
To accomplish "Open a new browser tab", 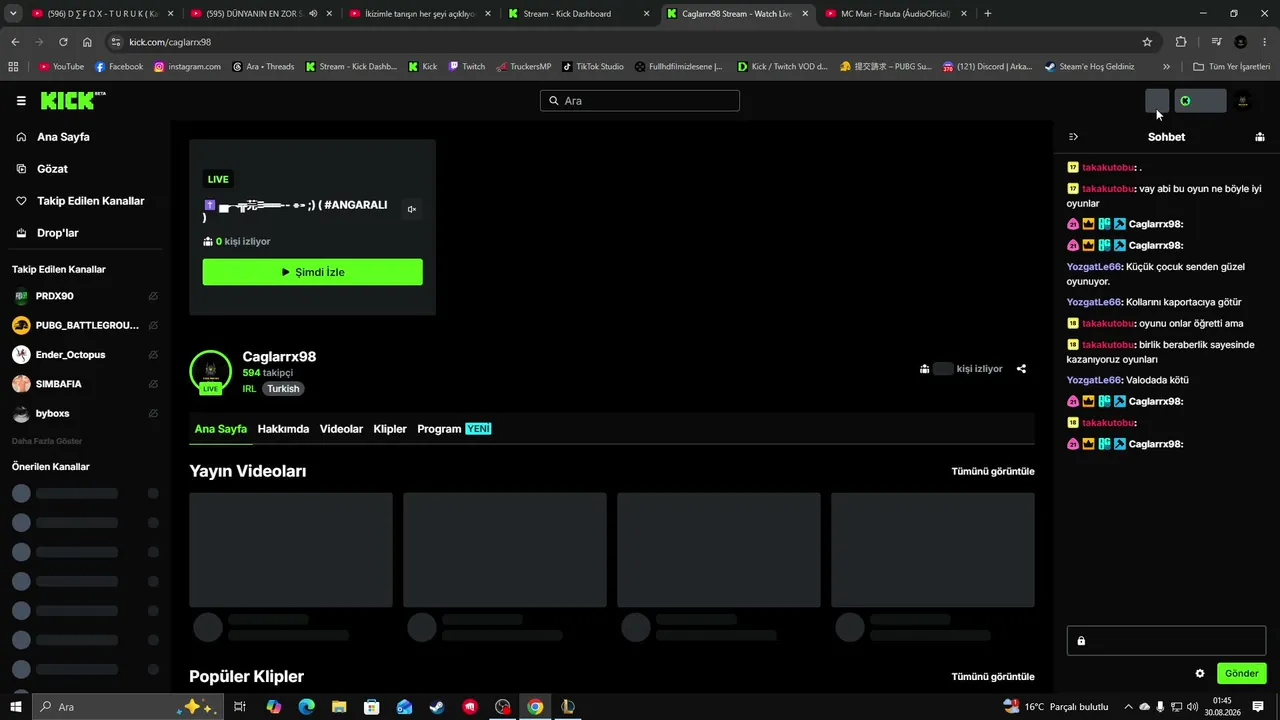I will tap(988, 14).
